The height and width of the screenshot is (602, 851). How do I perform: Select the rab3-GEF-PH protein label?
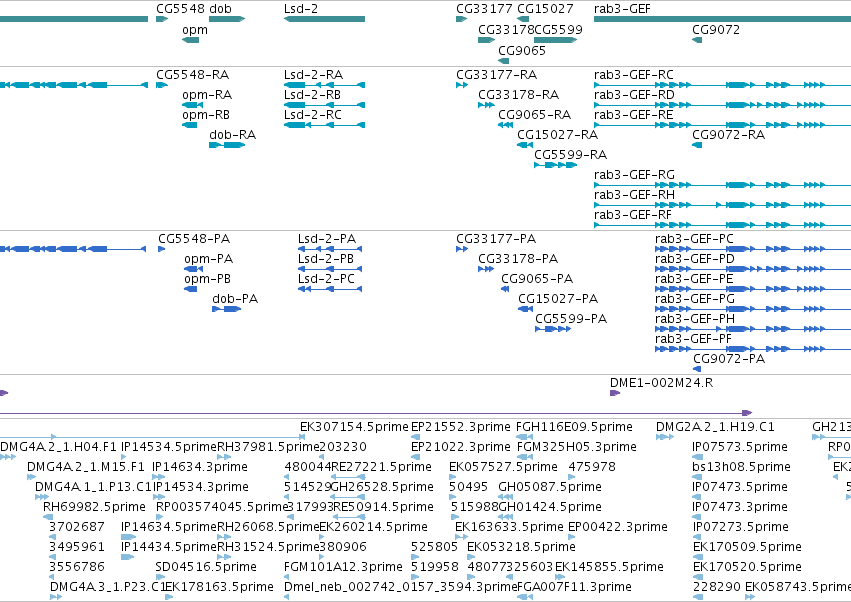695,319
